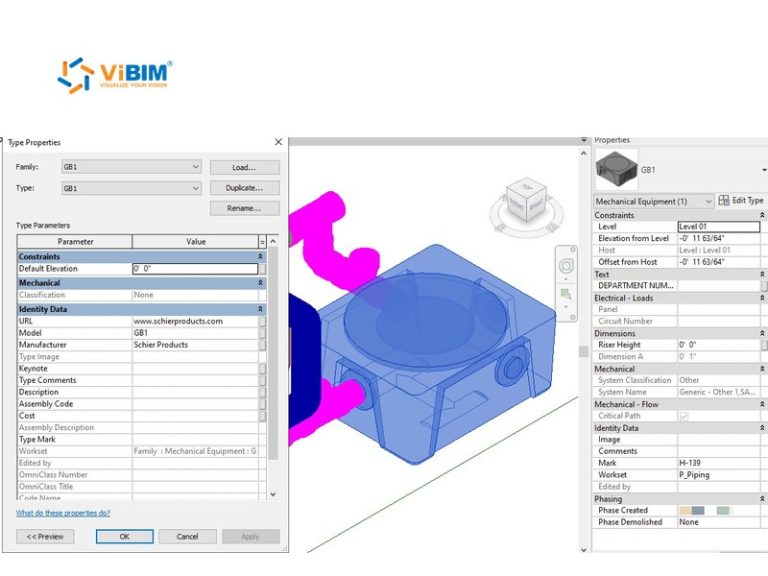Click the Phase Demolished value None

pos(719,522)
